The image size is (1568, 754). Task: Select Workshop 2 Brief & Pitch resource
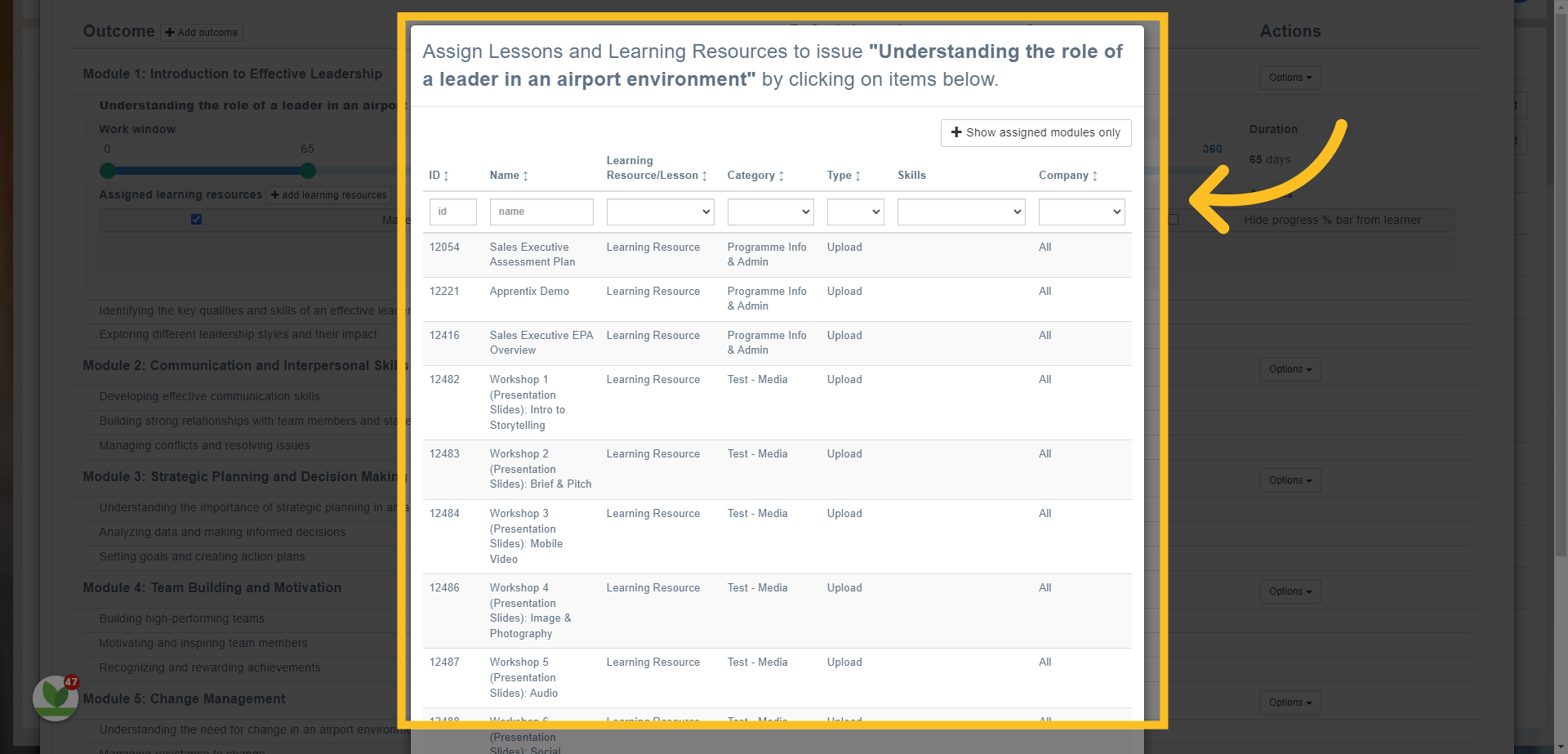(777, 470)
